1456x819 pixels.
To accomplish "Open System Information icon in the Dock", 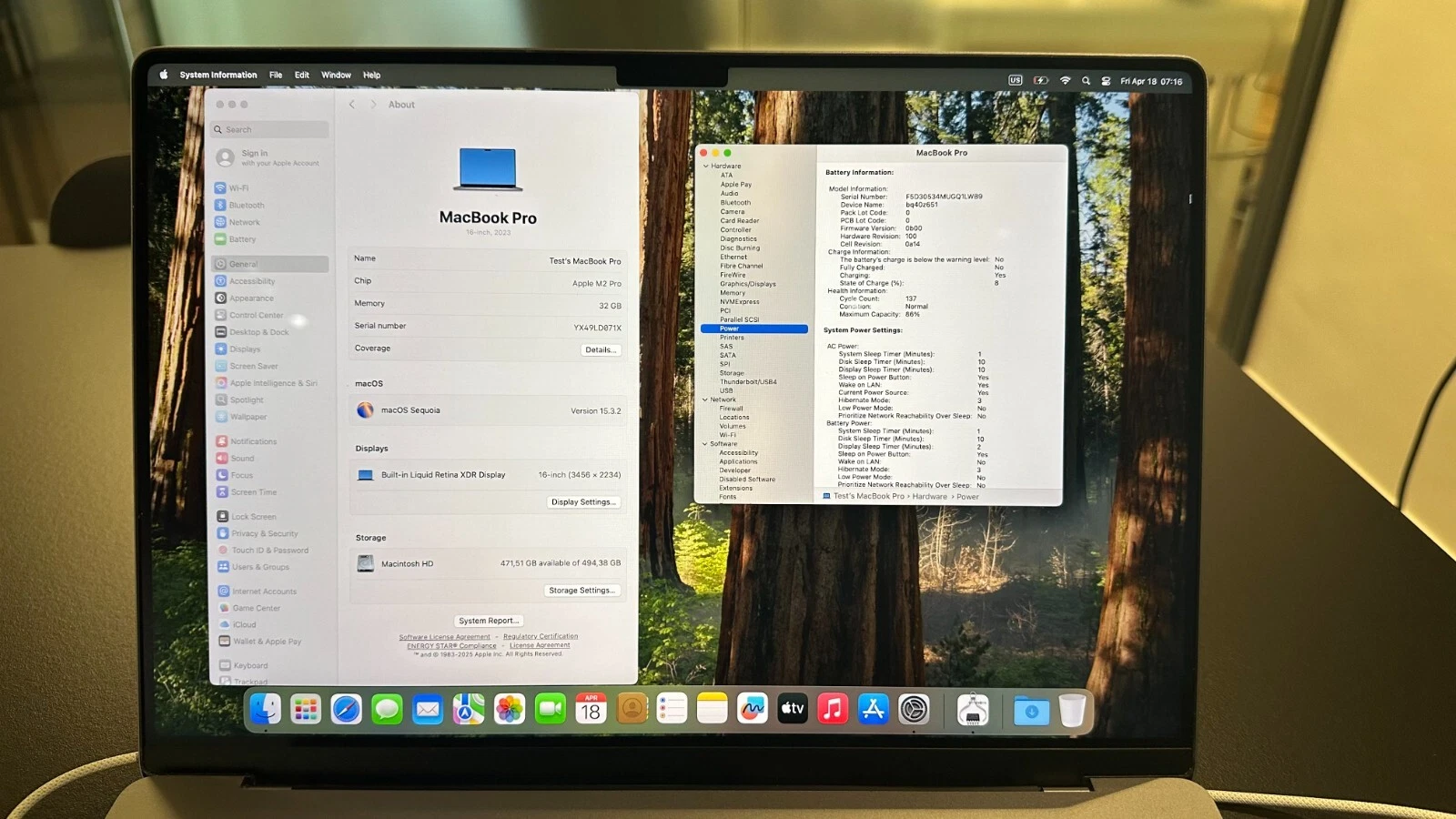I will tap(973, 709).
